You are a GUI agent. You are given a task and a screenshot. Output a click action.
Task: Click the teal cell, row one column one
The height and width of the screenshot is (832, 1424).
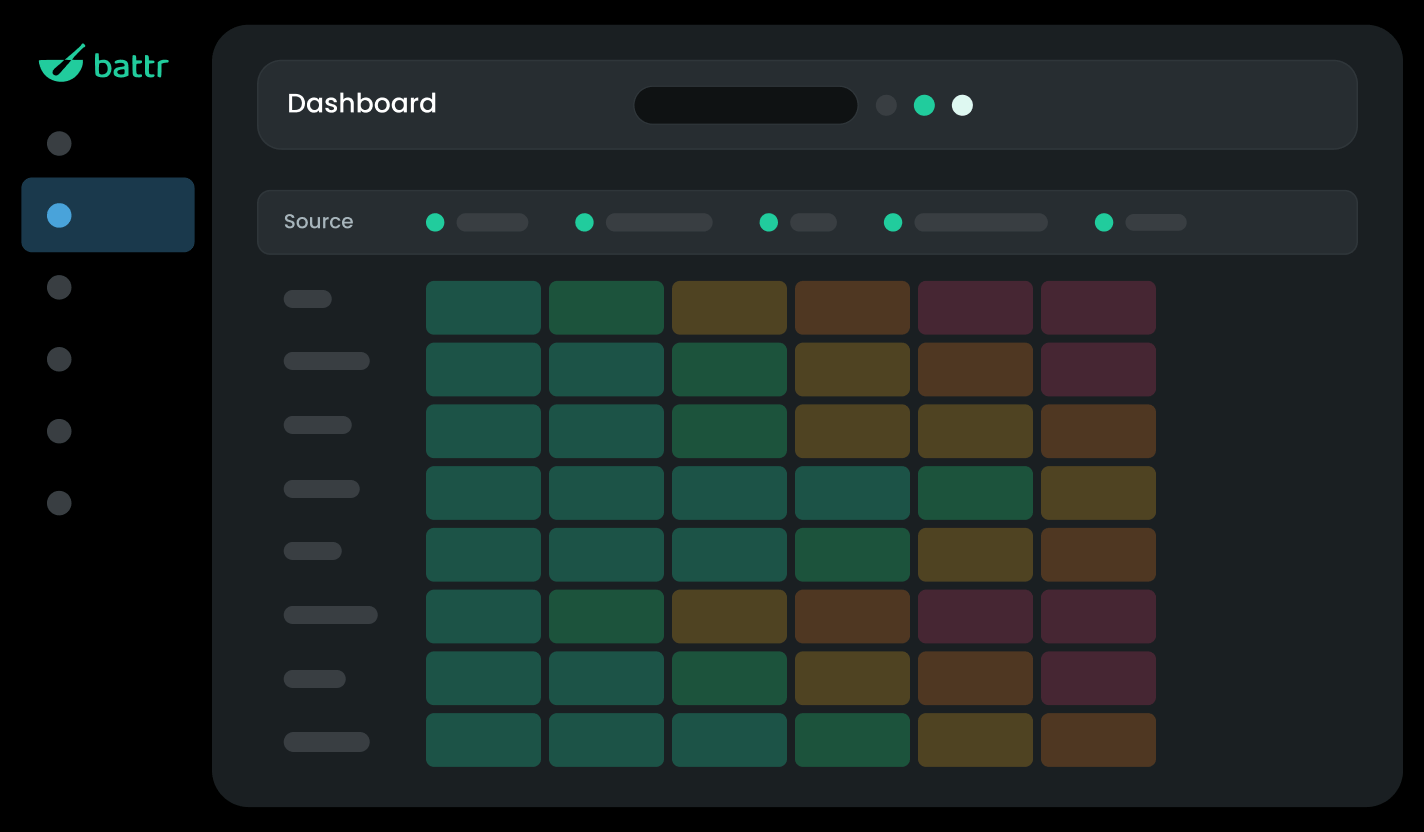[x=483, y=308]
